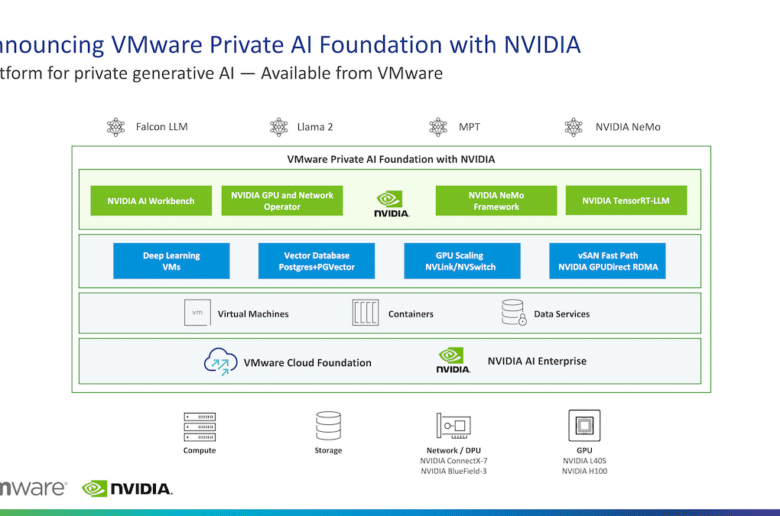
Task: Click the Compute label
Action: point(199,450)
